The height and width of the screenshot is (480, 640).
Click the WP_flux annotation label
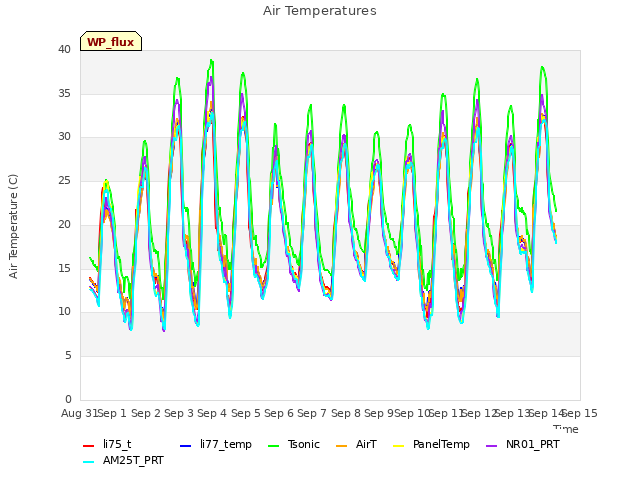111,41
